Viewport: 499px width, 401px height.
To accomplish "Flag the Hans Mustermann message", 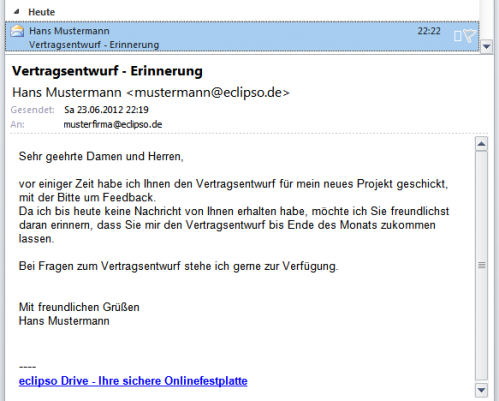I will (x=469, y=36).
